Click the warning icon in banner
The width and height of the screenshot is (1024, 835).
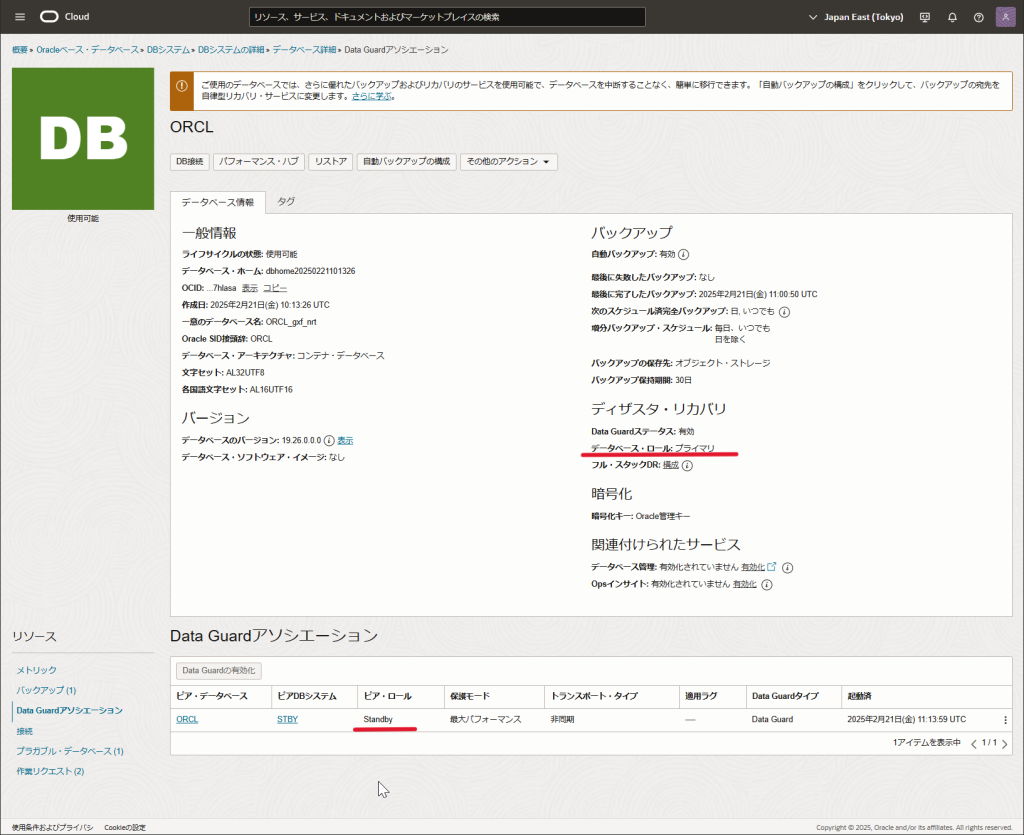coord(182,86)
